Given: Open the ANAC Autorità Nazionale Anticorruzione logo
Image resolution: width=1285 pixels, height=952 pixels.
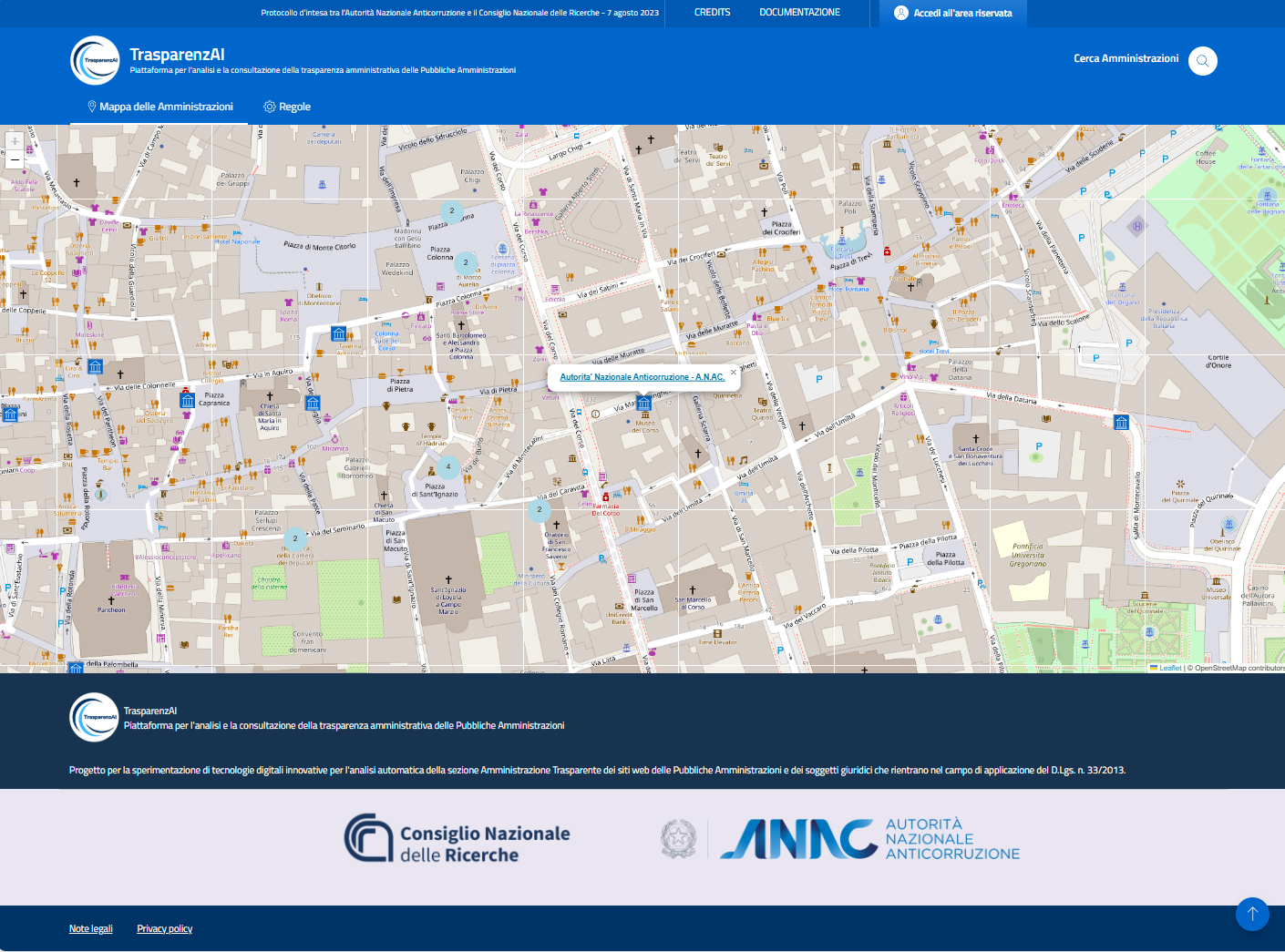Looking at the screenshot, I should (840, 839).
